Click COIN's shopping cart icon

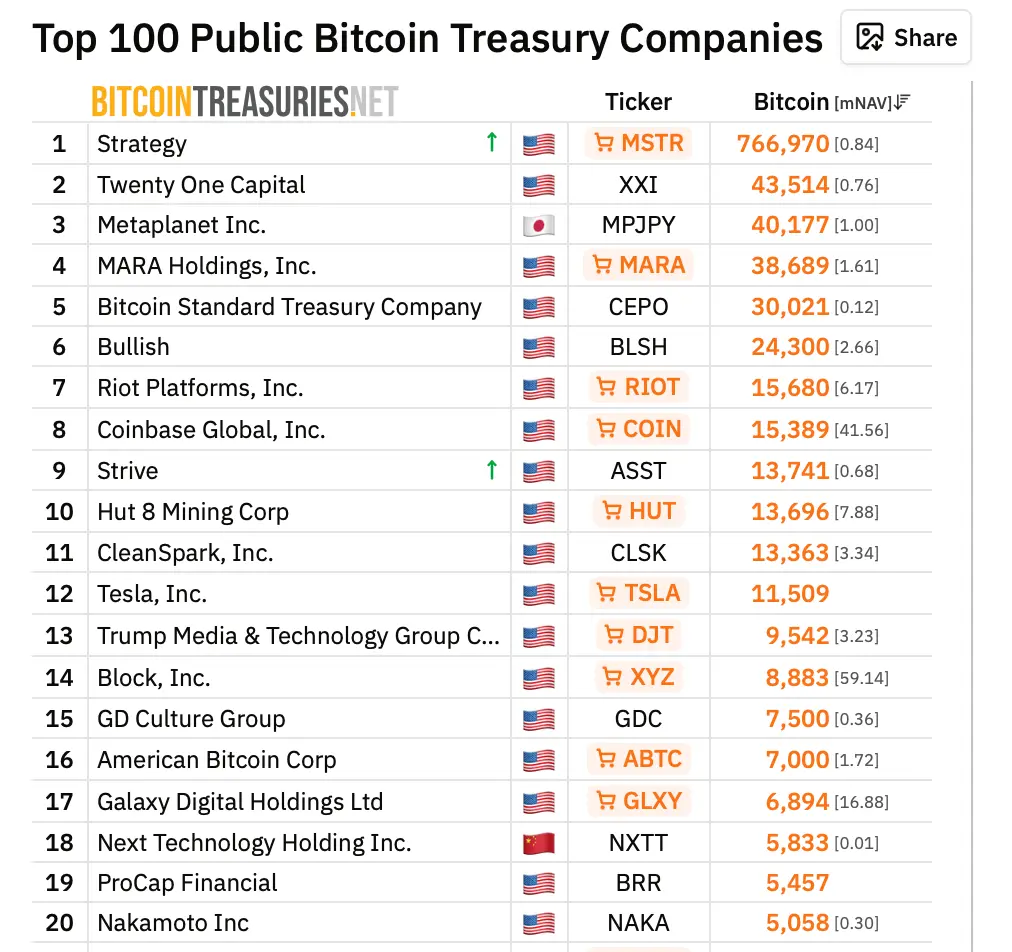coord(610,429)
